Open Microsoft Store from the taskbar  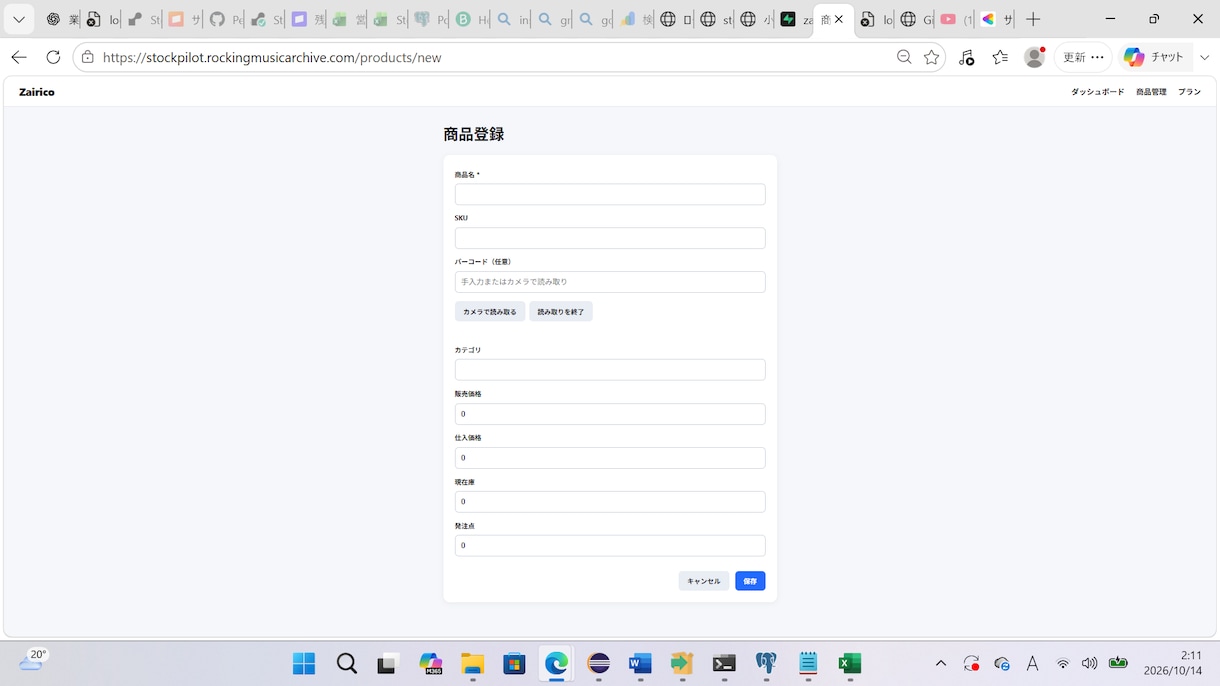[x=514, y=663]
